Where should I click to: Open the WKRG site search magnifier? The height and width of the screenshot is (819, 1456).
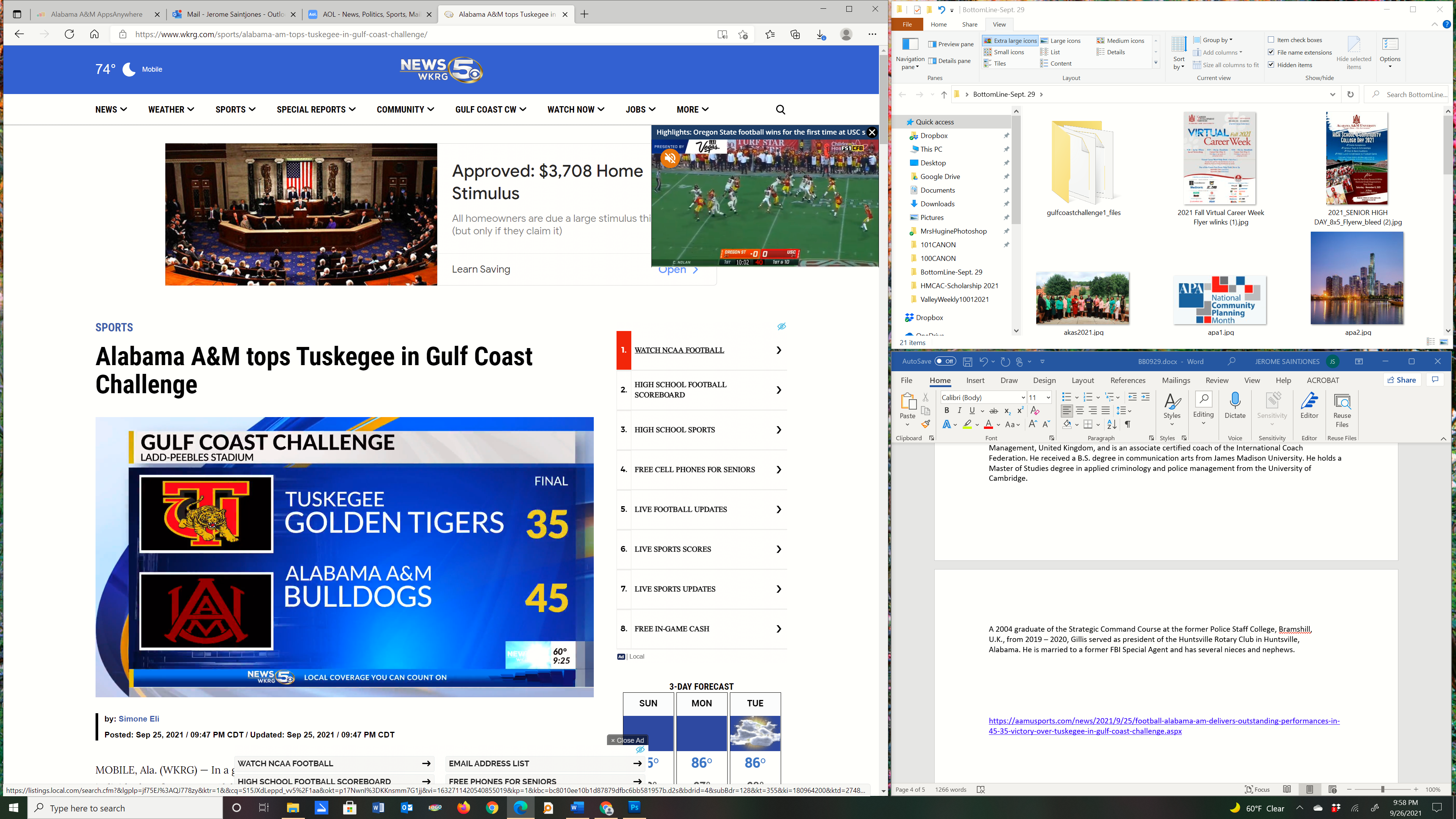[781, 110]
